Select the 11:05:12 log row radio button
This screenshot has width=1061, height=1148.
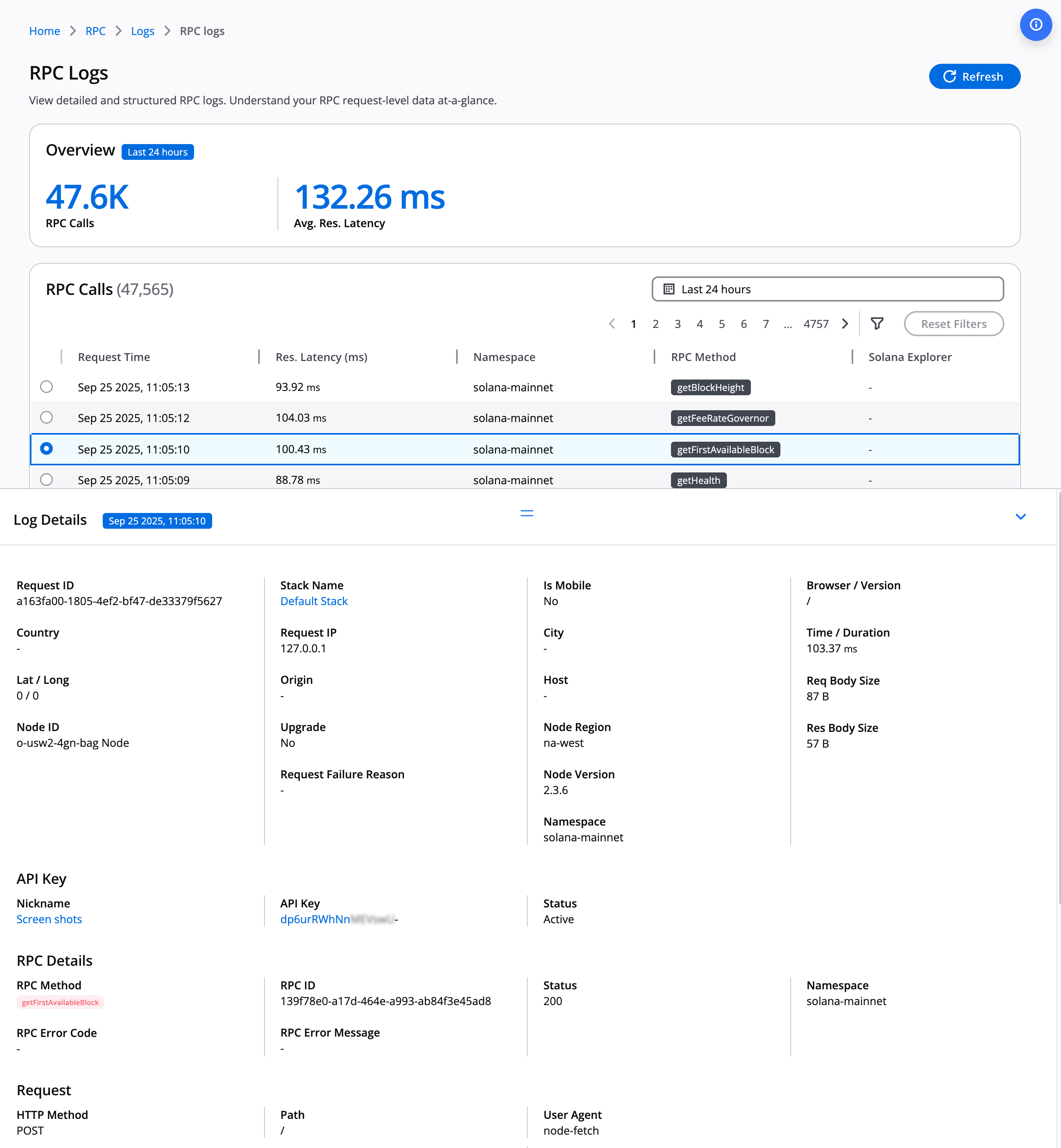click(x=46, y=417)
